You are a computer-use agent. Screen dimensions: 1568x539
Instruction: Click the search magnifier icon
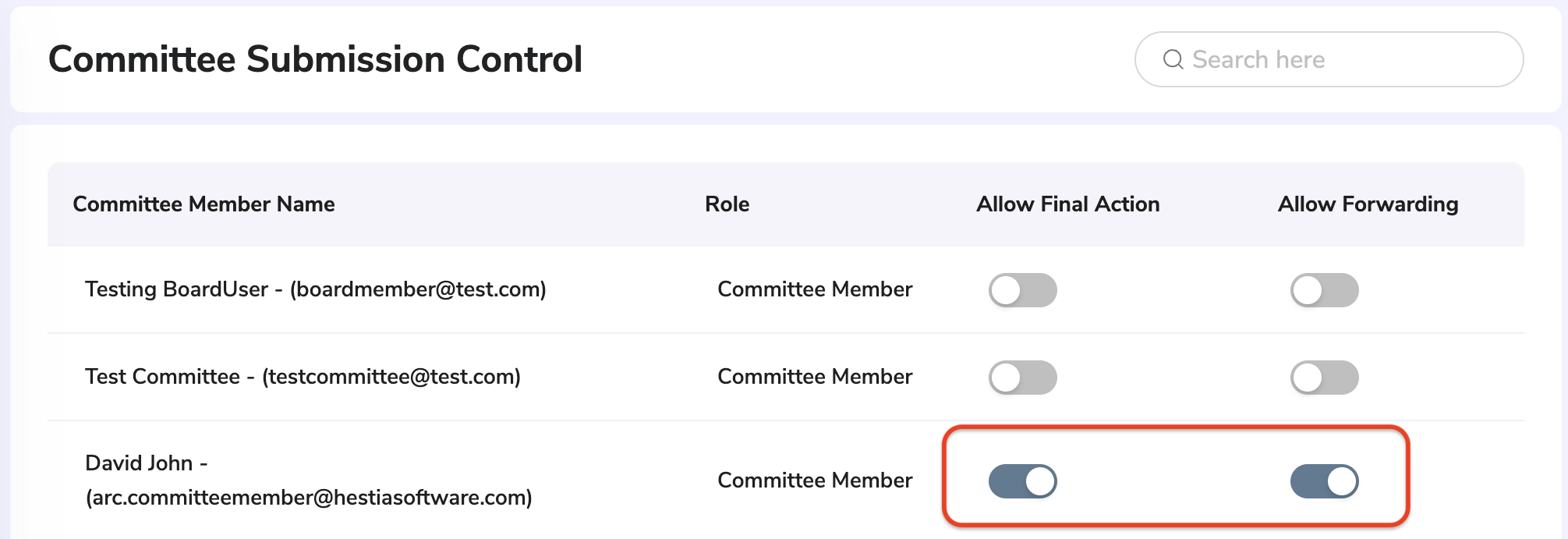pyautogui.click(x=1173, y=59)
